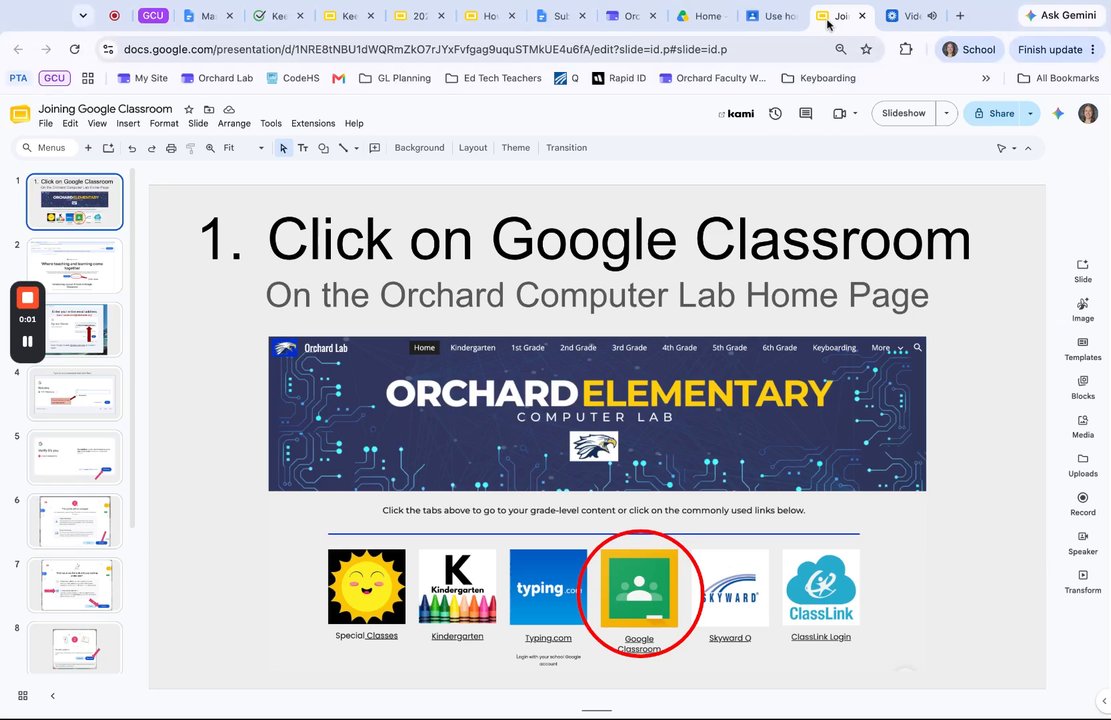This screenshot has width=1111, height=720.
Task: Select the Text box tool
Action: point(303,148)
